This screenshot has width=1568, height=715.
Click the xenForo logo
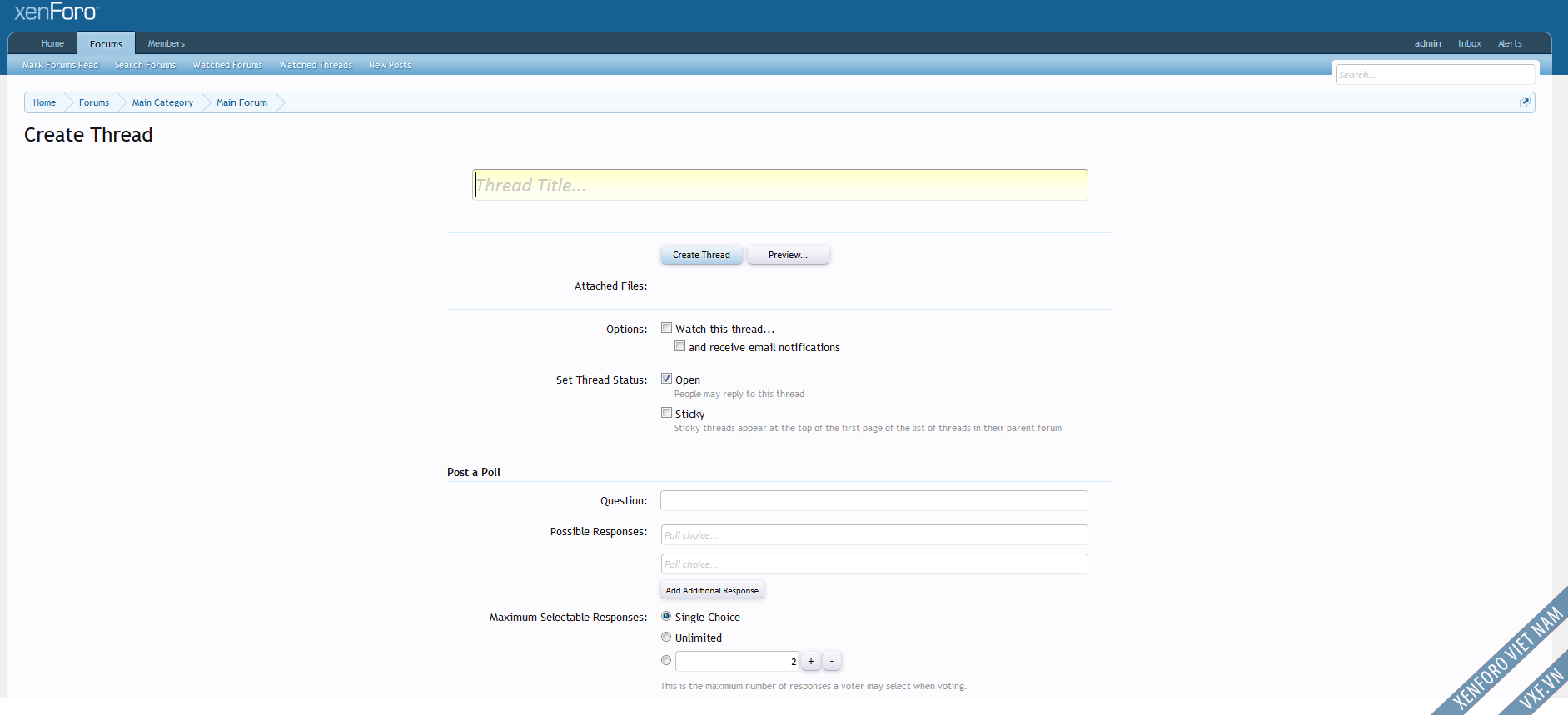coord(56,12)
